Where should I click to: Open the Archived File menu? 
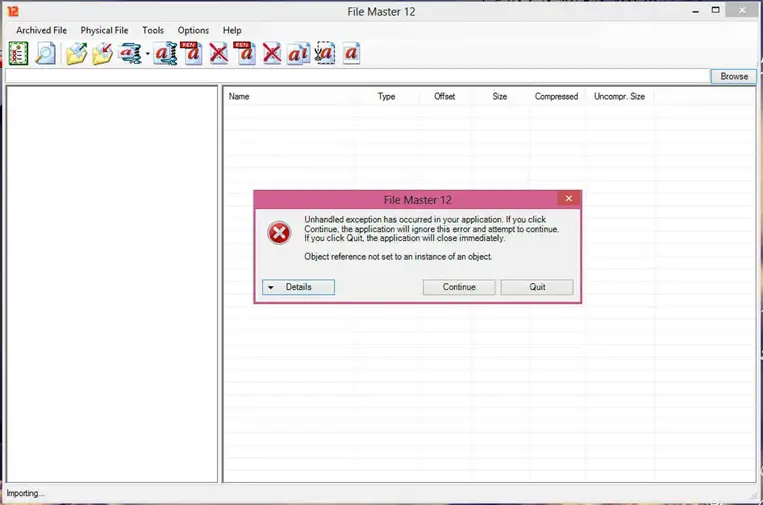41,30
